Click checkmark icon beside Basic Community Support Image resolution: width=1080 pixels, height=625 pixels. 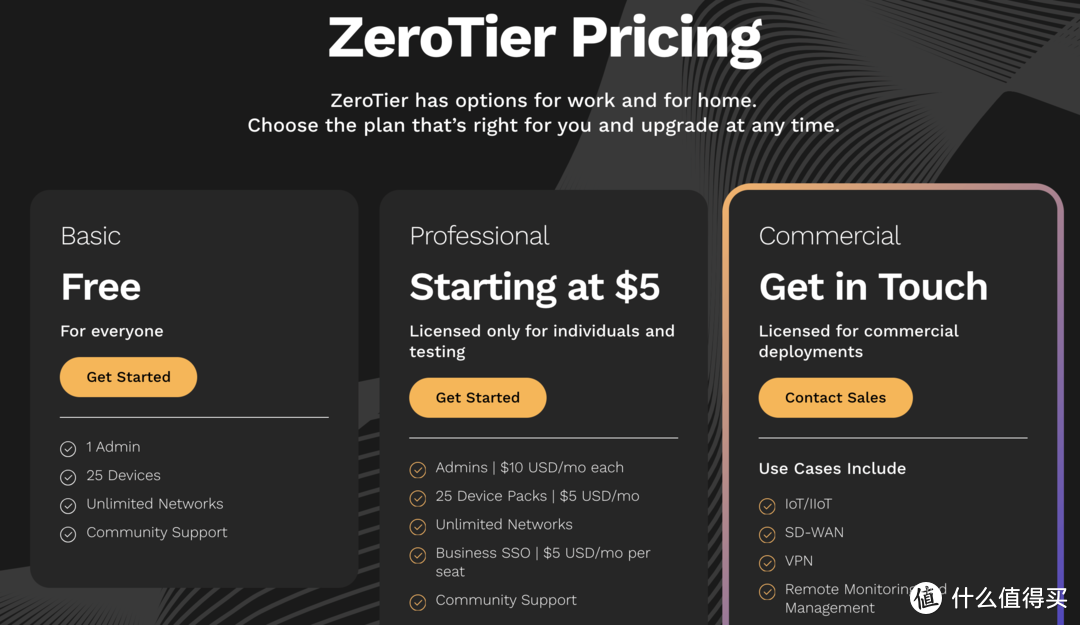[x=68, y=534]
